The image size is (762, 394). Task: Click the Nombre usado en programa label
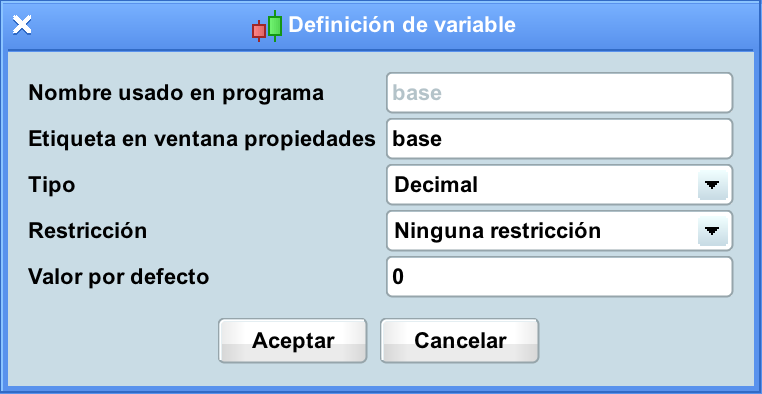click(x=176, y=93)
